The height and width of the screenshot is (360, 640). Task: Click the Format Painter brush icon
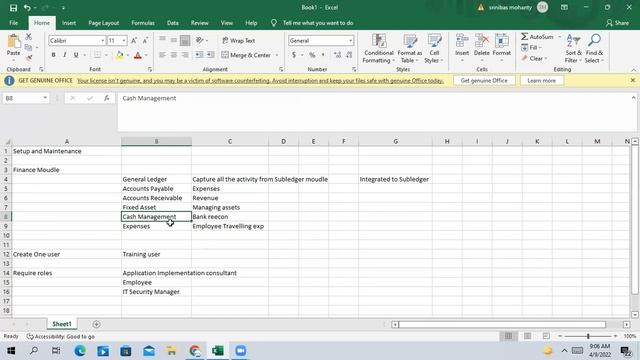29,58
